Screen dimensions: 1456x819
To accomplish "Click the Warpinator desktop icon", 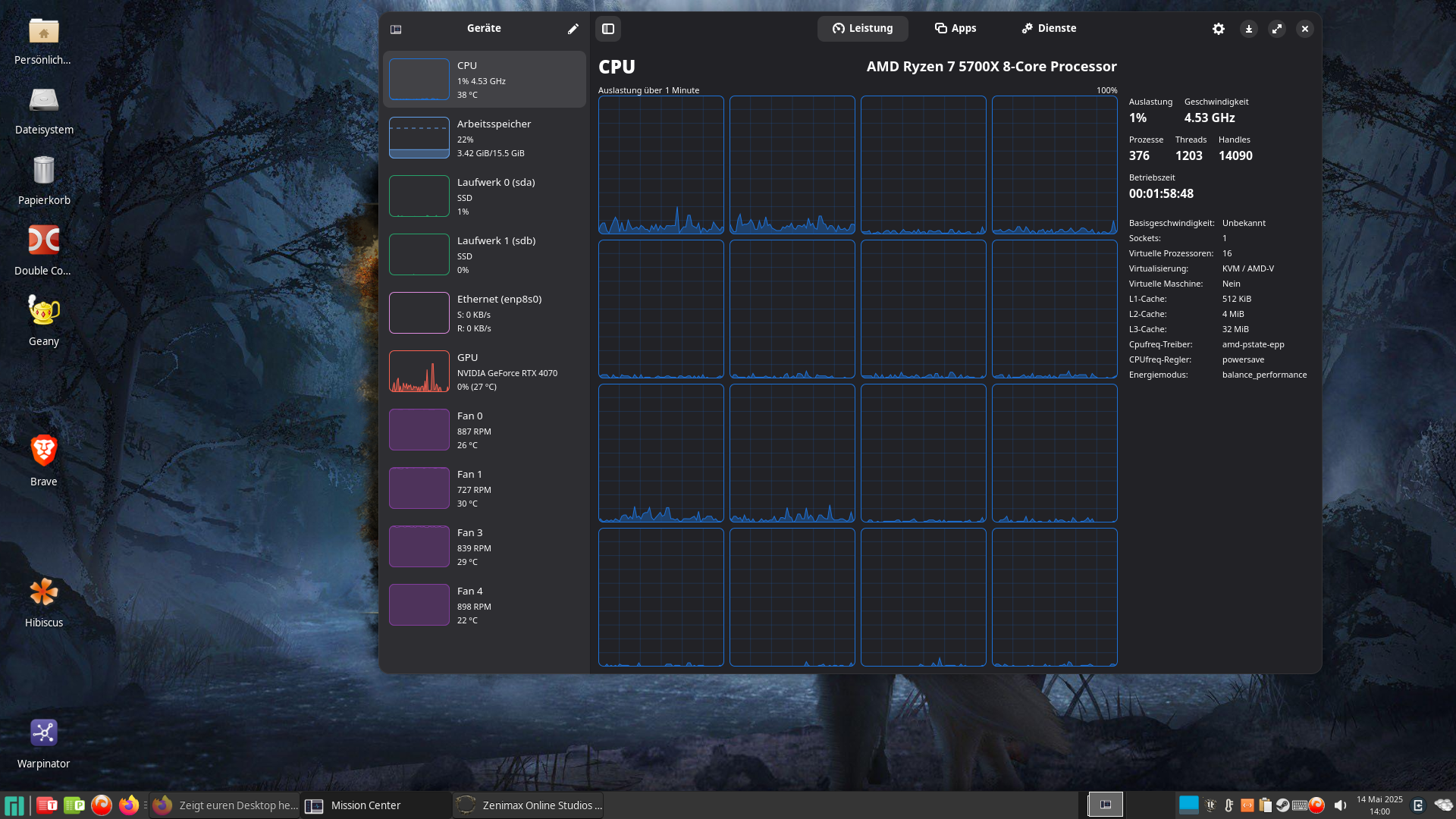I will pos(43,741).
